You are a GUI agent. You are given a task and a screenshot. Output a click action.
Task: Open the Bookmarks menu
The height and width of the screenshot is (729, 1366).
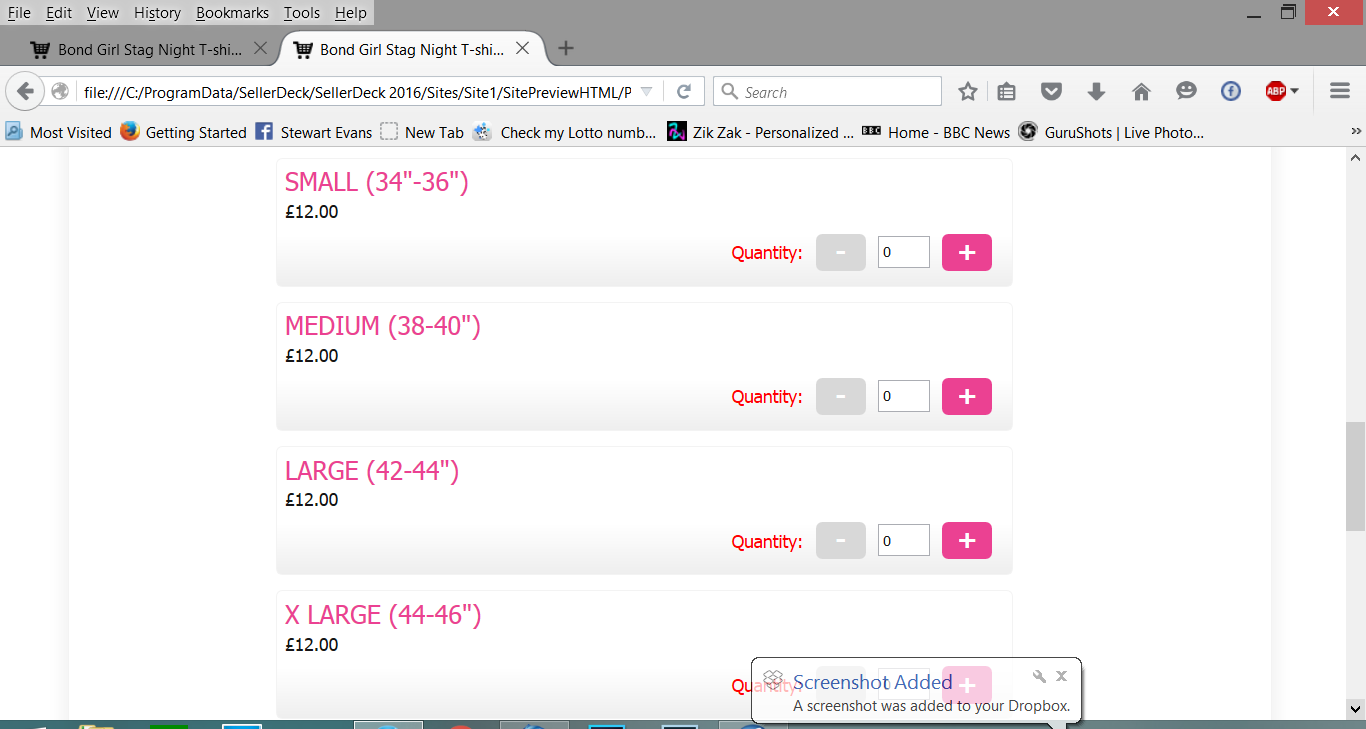(232, 13)
